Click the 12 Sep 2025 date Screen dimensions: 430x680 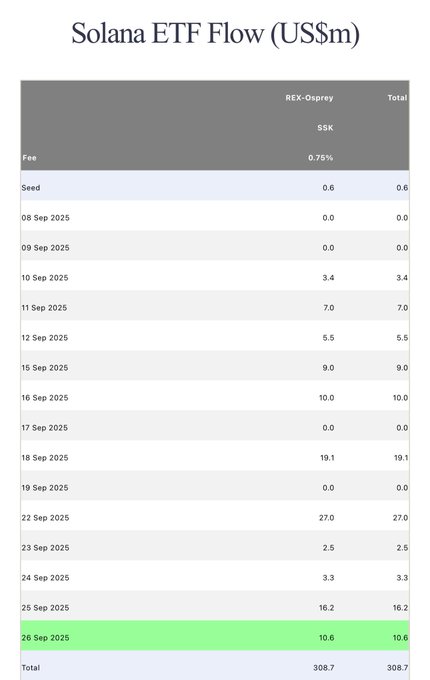pos(45,338)
